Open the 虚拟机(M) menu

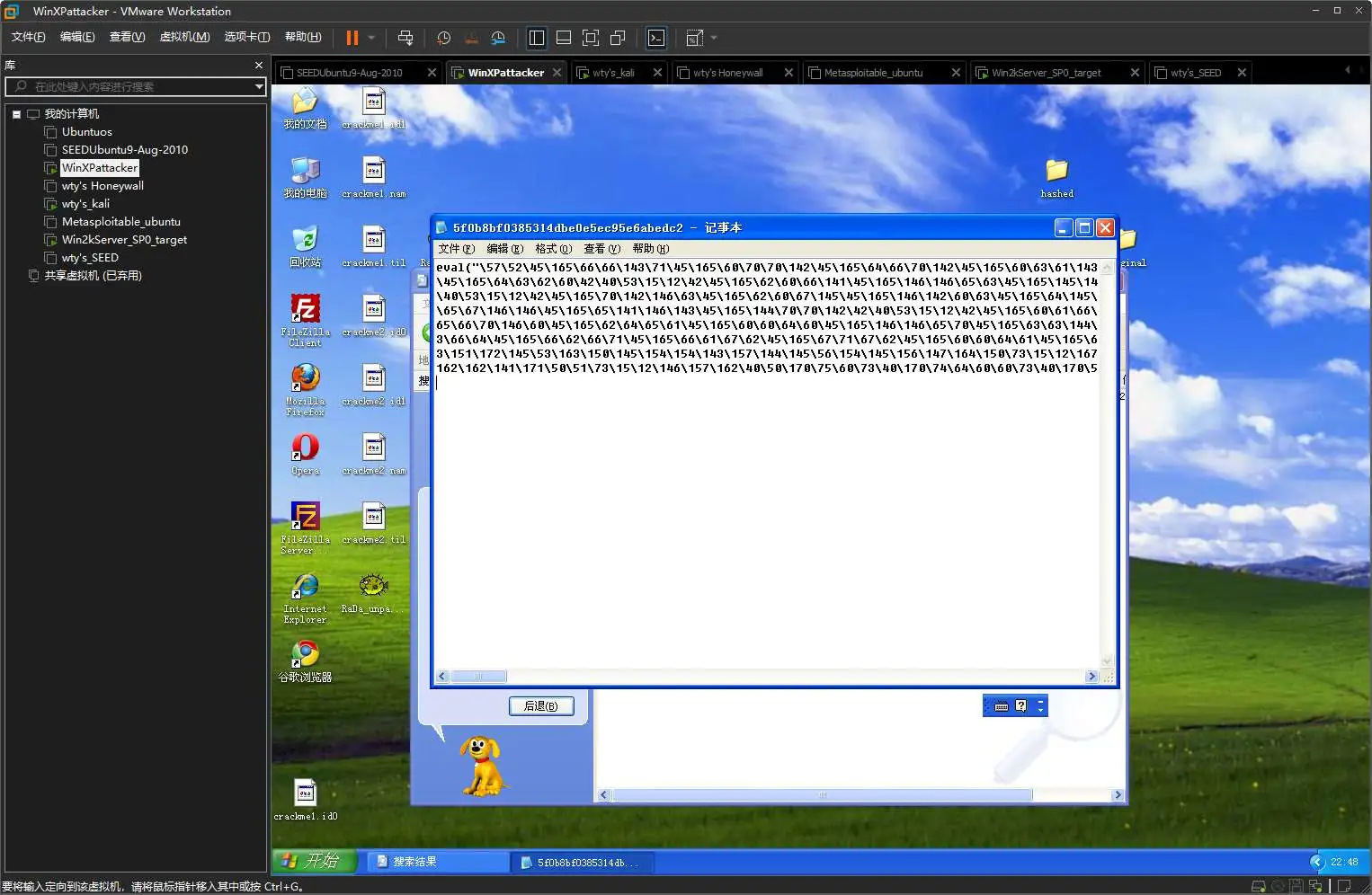(x=184, y=37)
